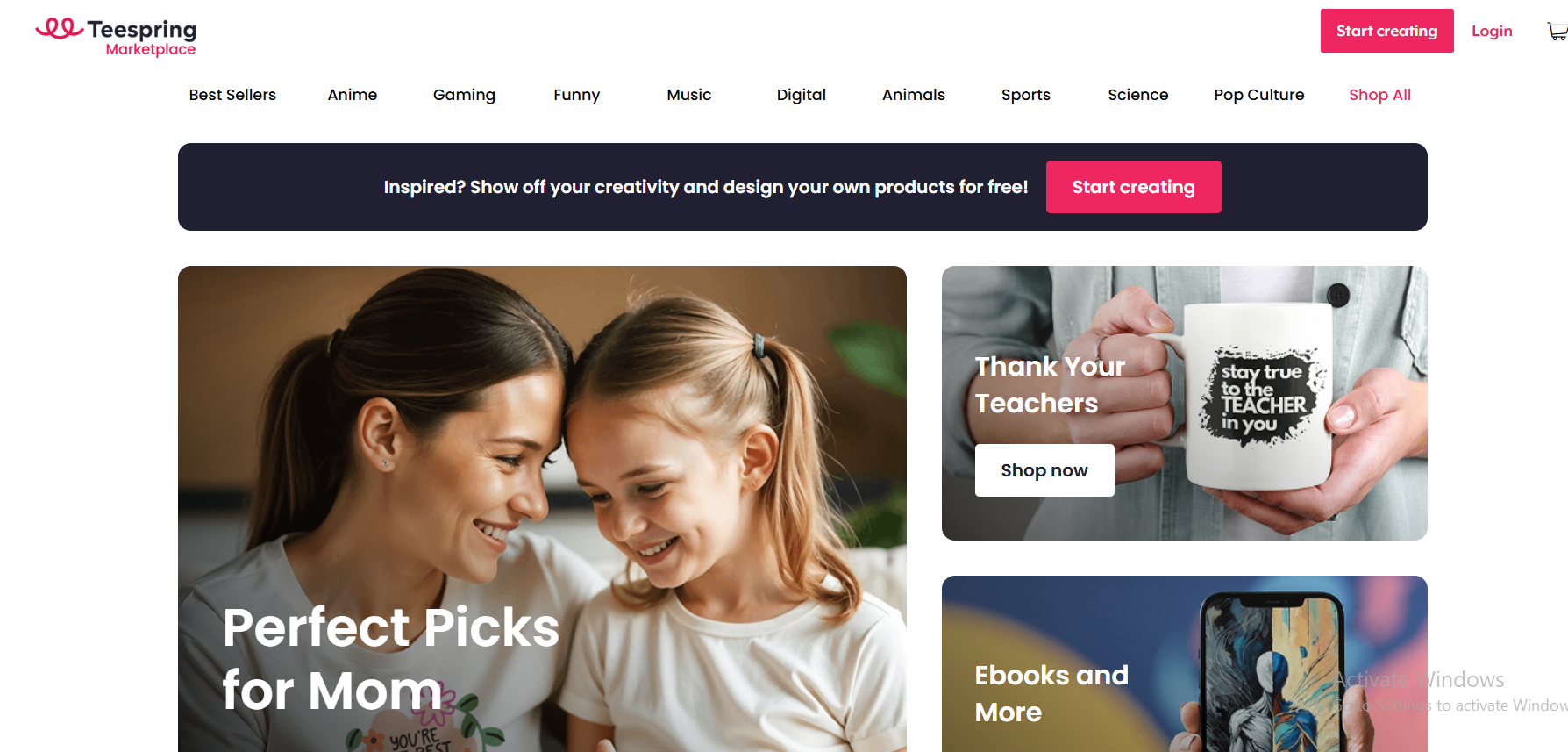
Task: Open the Science category
Action: (x=1138, y=95)
